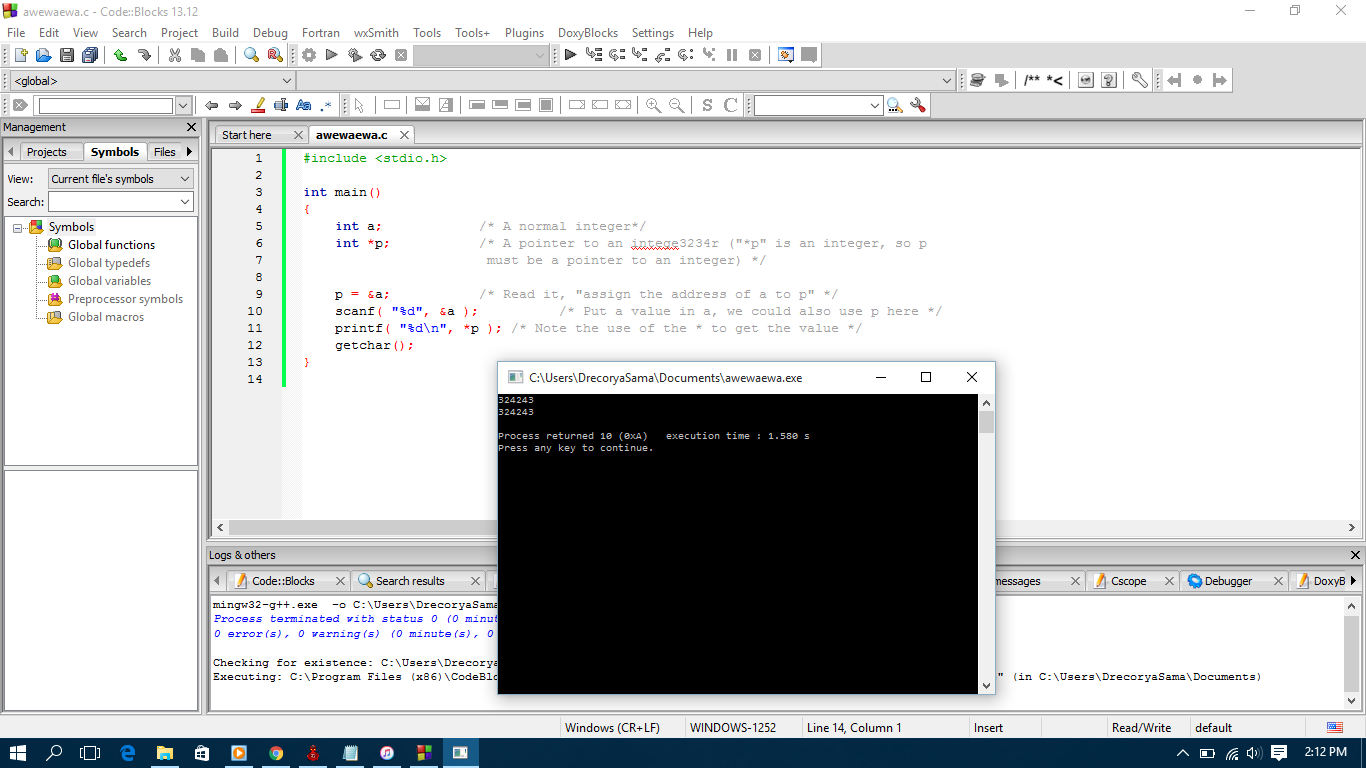This screenshot has width=1366, height=768.
Task: Open DoxyBlocks settings with the wrench icon
Action: click(x=1139, y=80)
